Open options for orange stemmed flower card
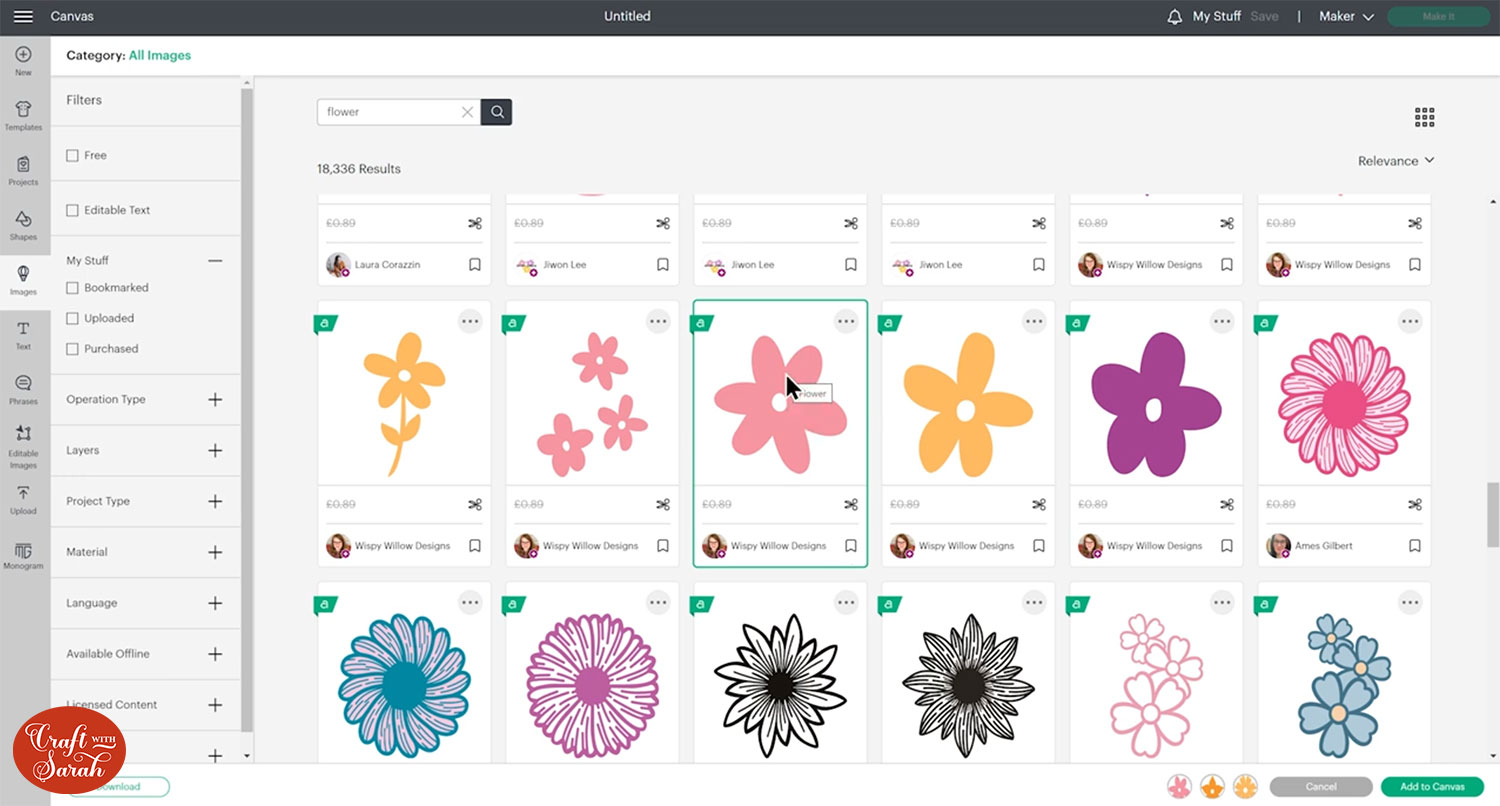 [470, 321]
